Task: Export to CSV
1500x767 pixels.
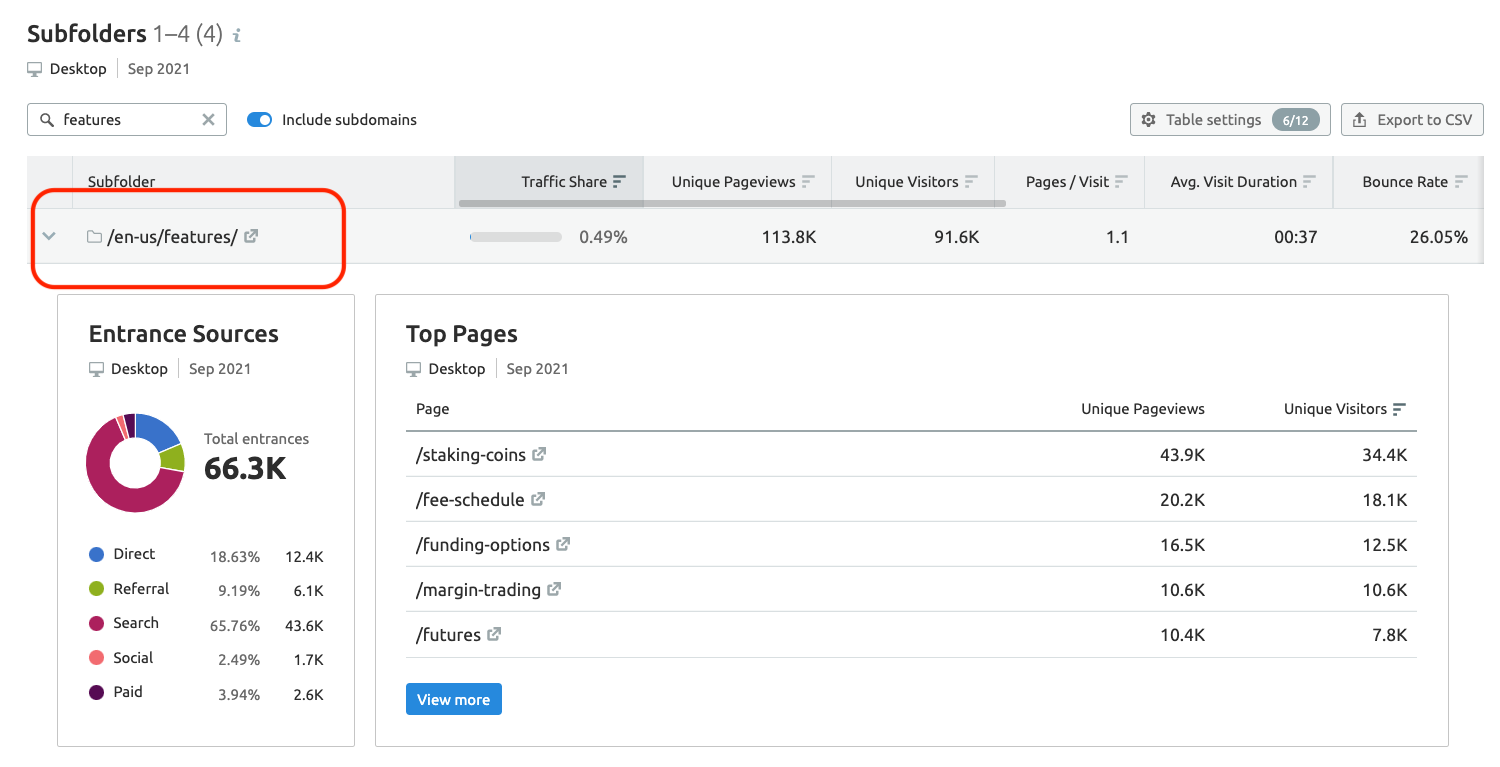Action: [x=1412, y=119]
